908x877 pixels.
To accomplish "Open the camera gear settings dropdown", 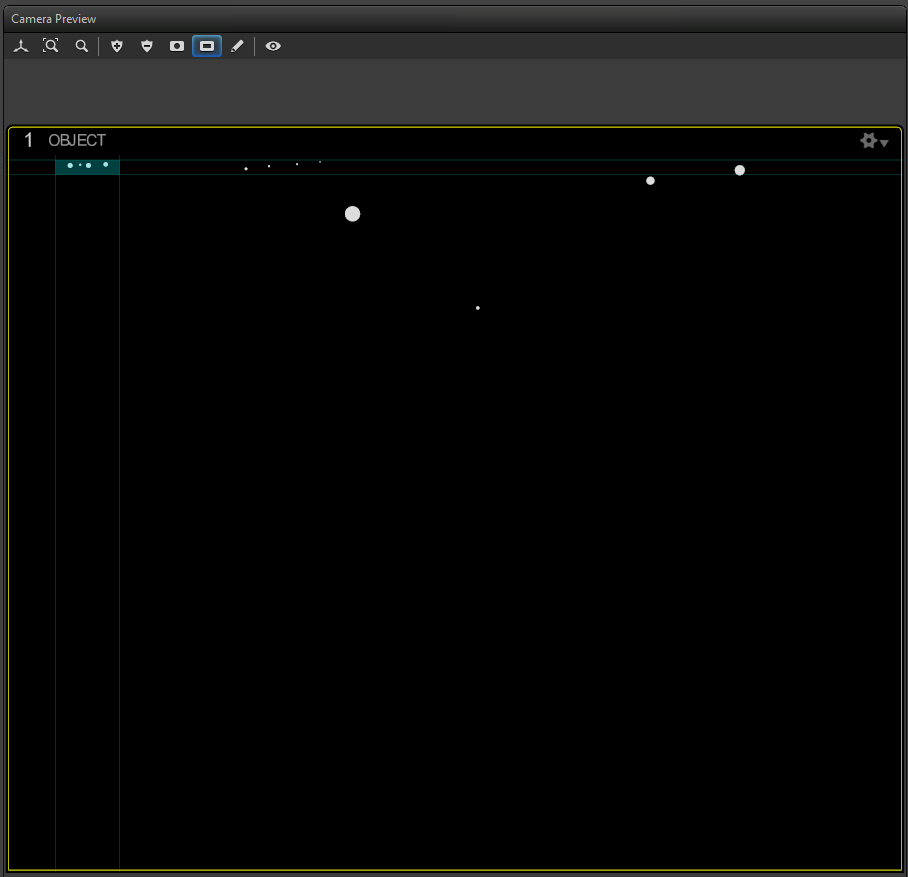I will [x=873, y=141].
